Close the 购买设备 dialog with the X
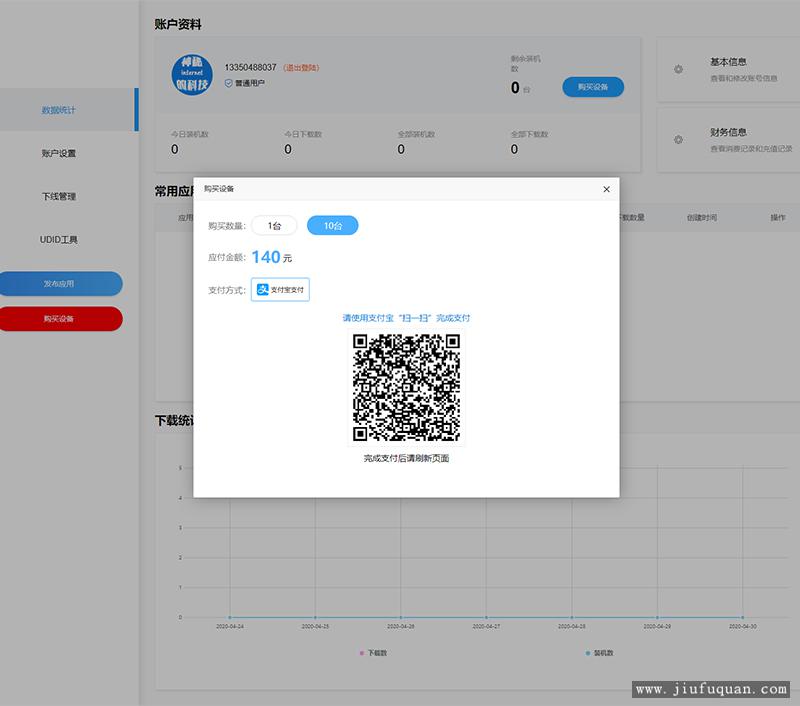This screenshot has height=706, width=800. (x=606, y=189)
